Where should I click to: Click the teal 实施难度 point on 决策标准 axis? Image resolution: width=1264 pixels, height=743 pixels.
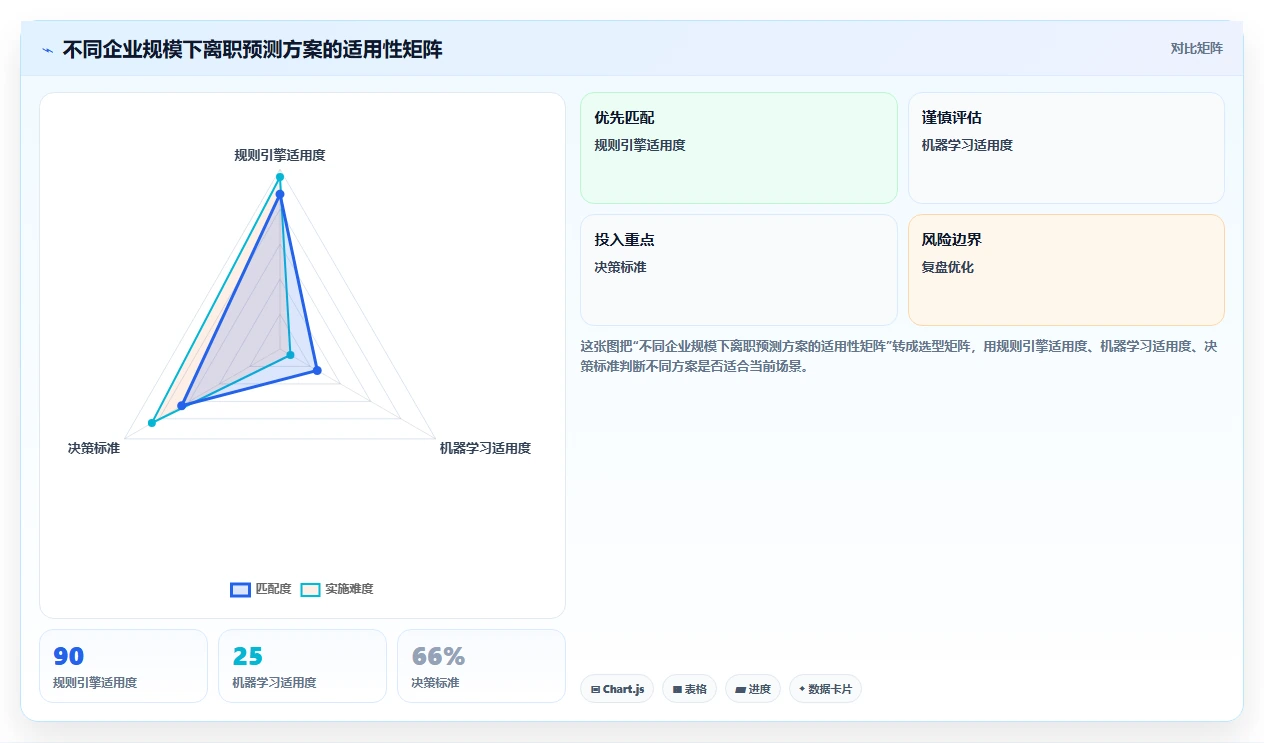coord(152,423)
